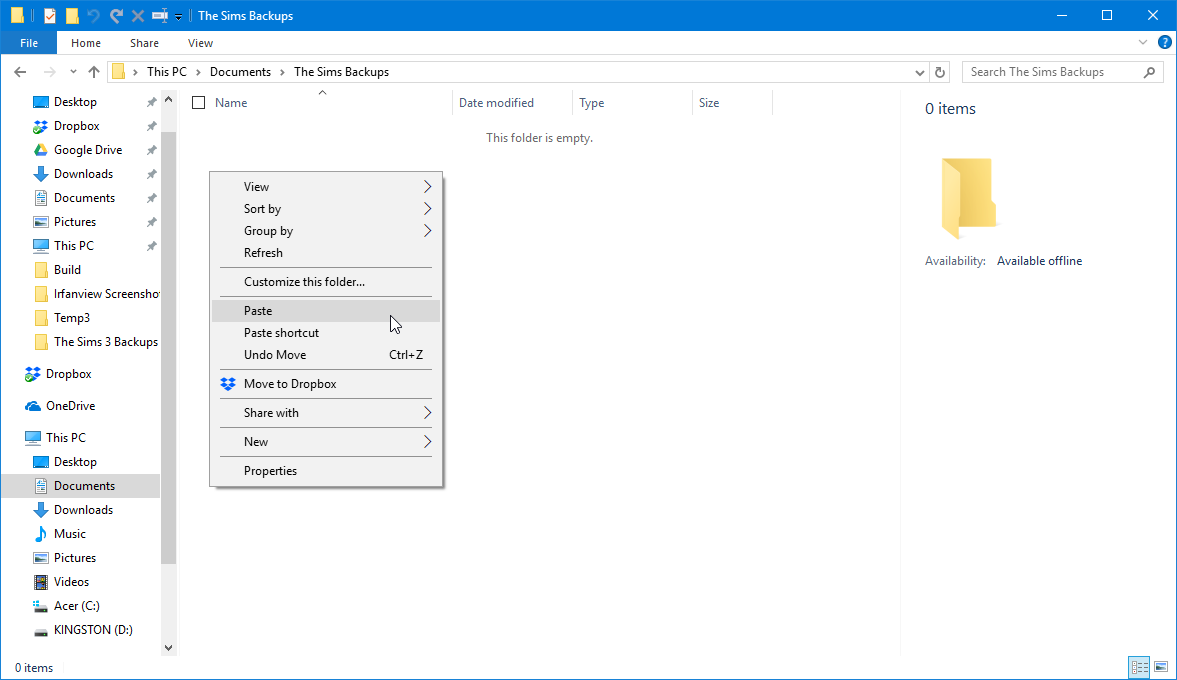
Task: Open the Share ribbon tab
Action: tap(144, 43)
